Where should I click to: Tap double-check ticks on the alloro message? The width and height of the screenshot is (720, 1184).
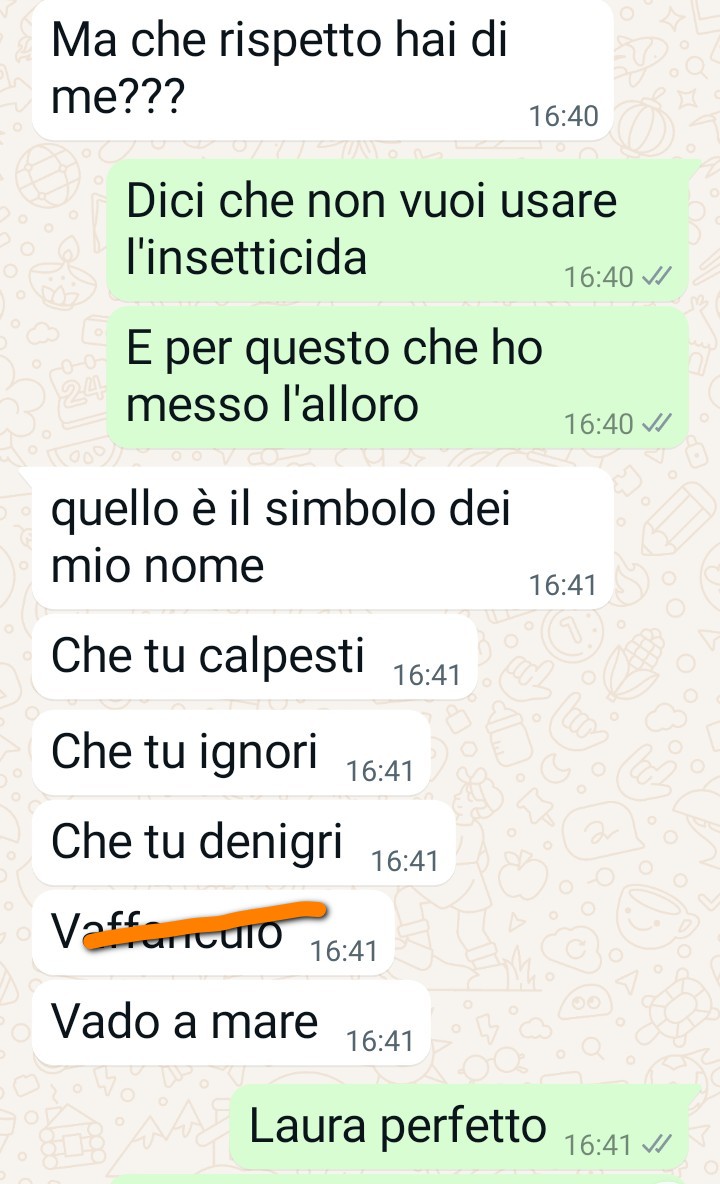tap(656, 424)
